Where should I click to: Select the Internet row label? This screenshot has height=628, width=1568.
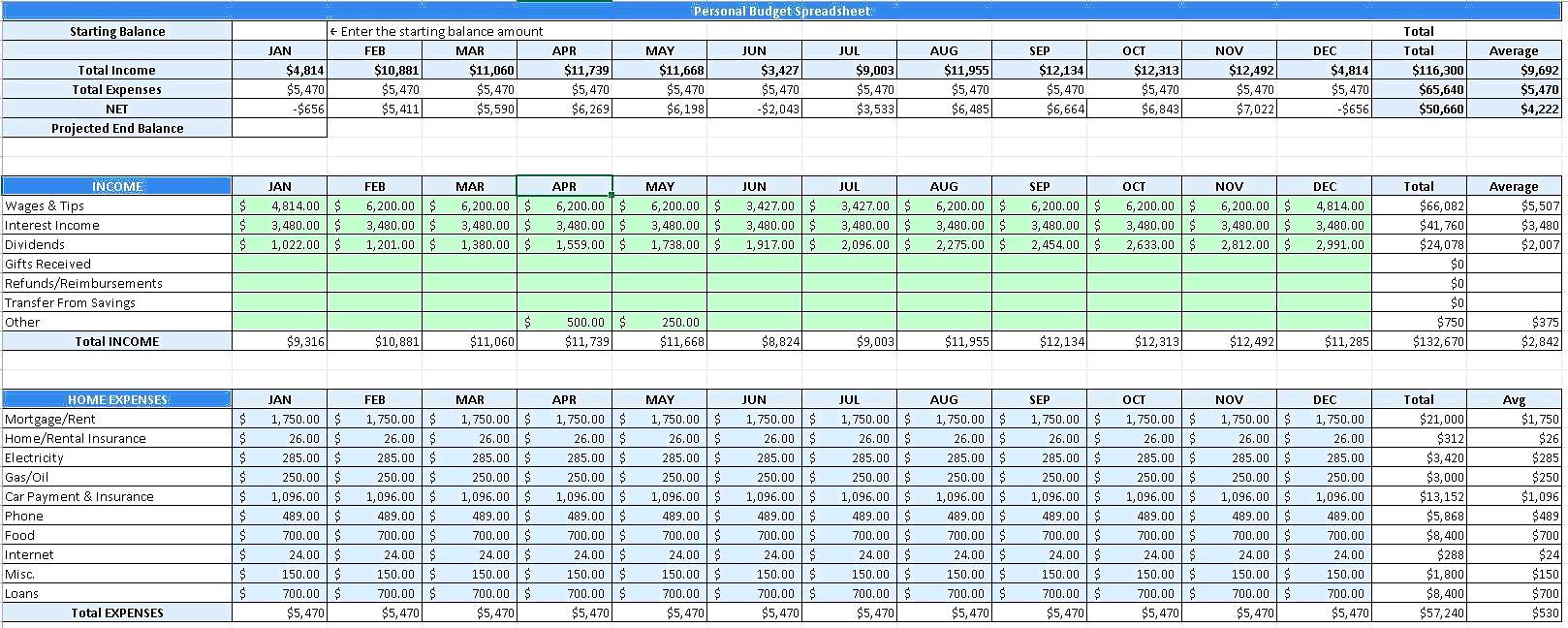pyautogui.click(x=116, y=554)
